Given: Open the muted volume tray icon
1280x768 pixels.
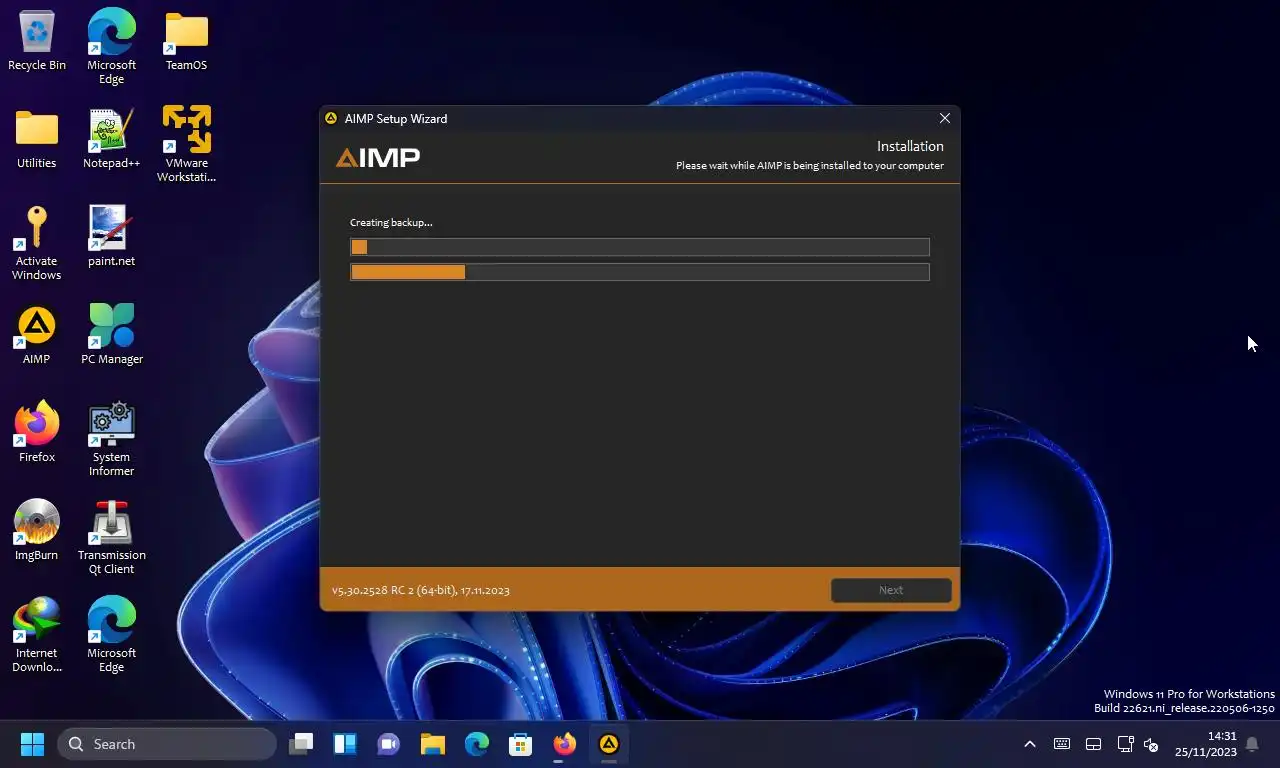Looking at the screenshot, I should tap(1151, 744).
